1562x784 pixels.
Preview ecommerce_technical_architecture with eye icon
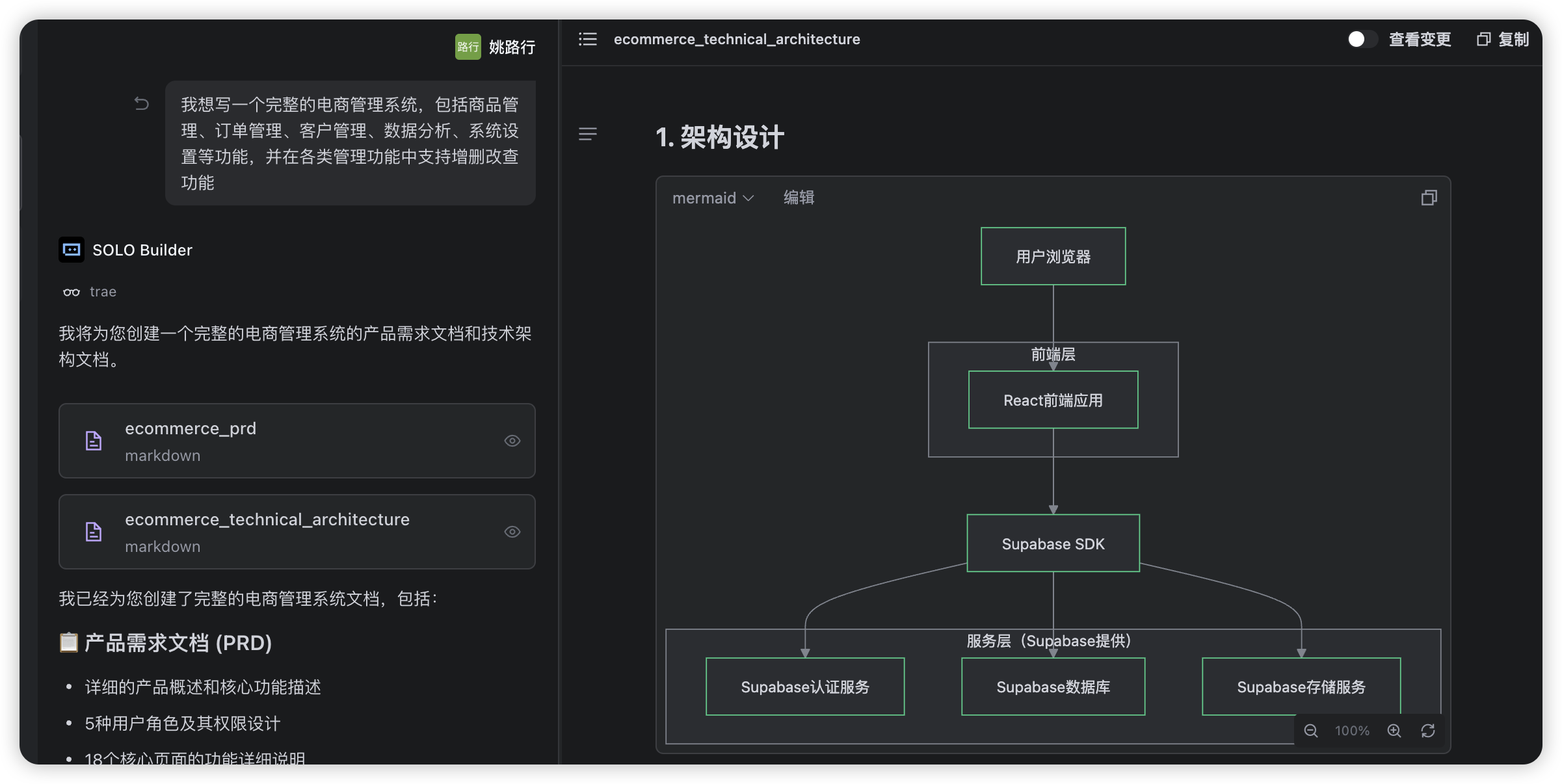[x=512, y=532]
